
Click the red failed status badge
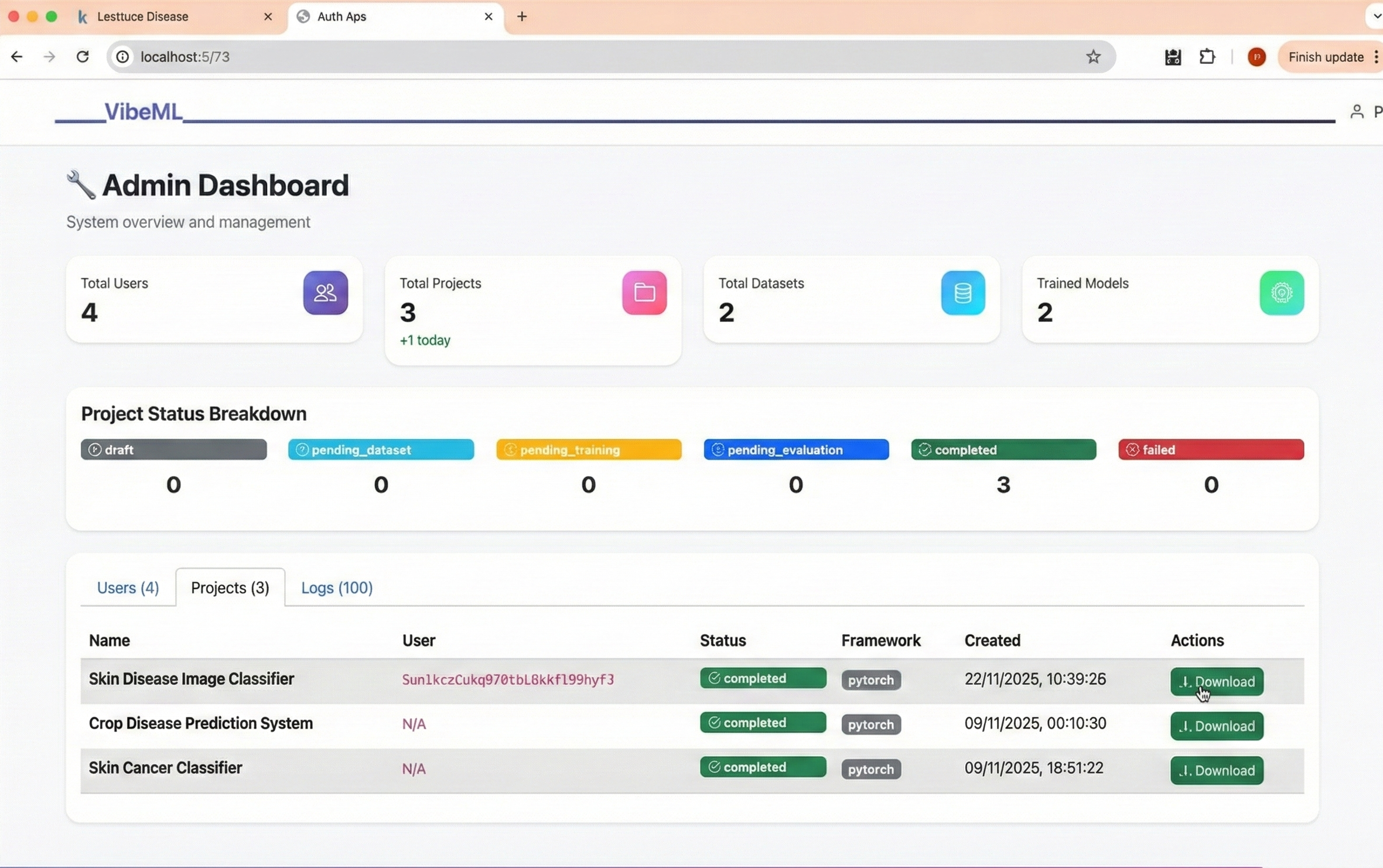(x=1210, y=449)
